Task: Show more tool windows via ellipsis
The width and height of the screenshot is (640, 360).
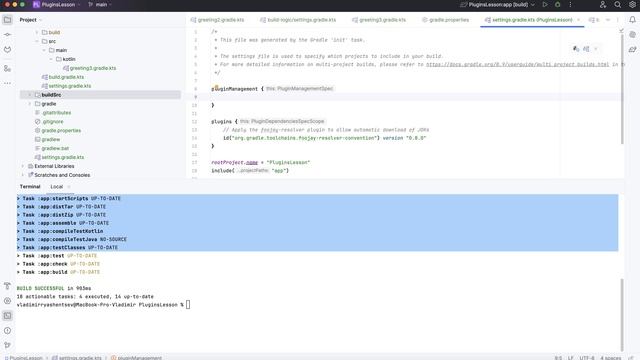Action: click(7, 83)
